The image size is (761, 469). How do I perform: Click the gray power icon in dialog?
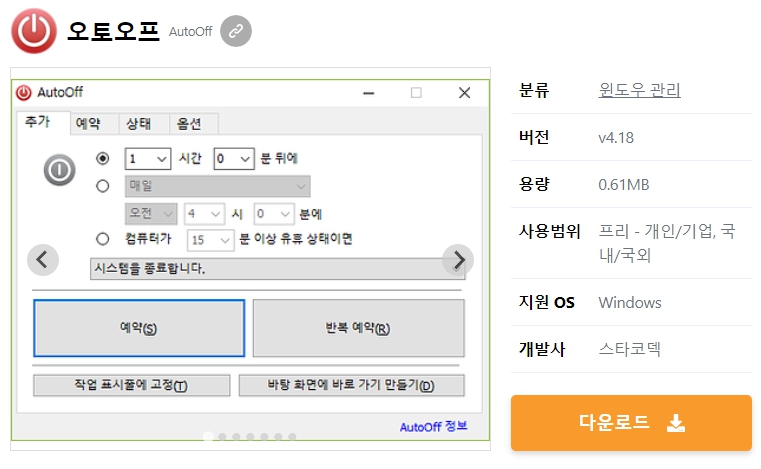click(59, 170)
